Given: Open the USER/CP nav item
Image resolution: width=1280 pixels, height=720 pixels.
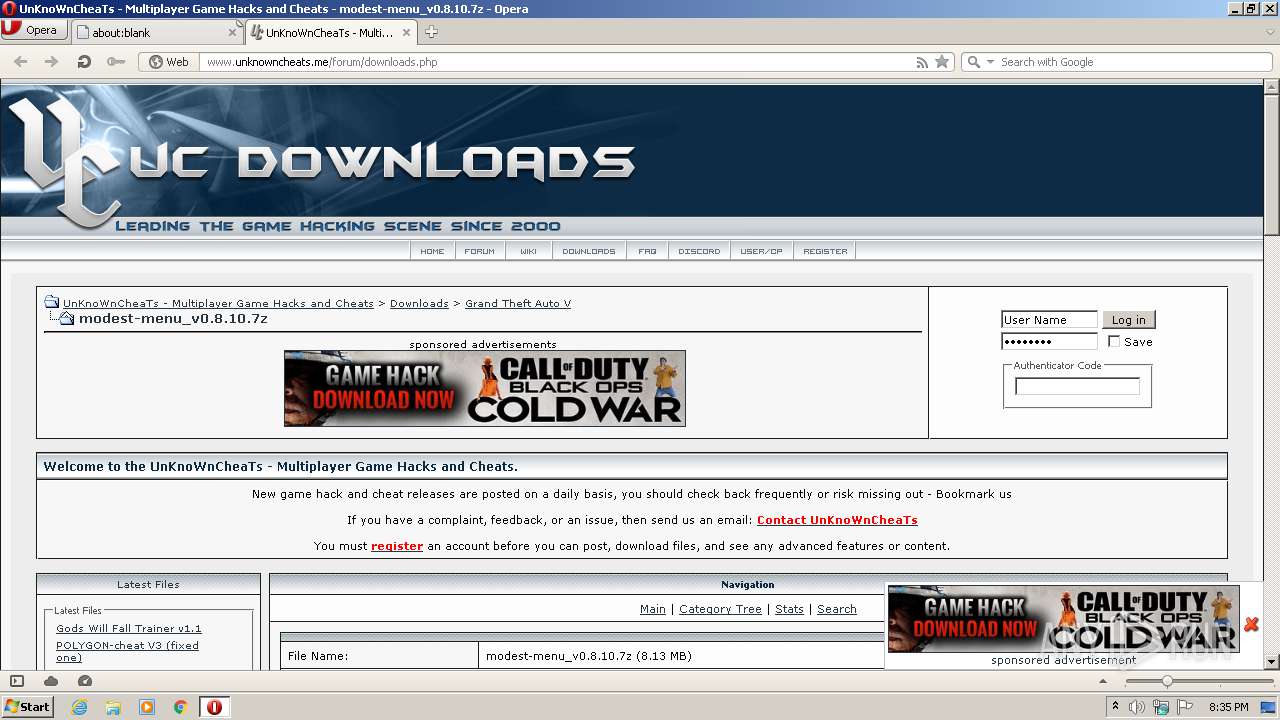Looking at the screenshot, I should point(761,251).
